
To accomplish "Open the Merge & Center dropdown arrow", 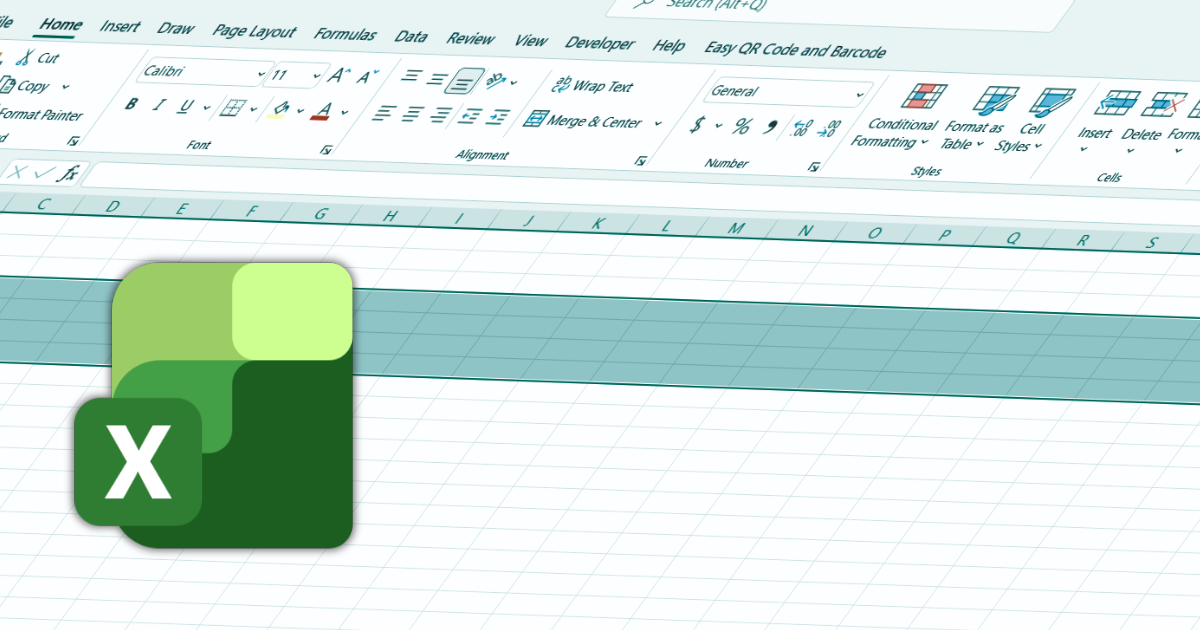I will pos(658,124).
